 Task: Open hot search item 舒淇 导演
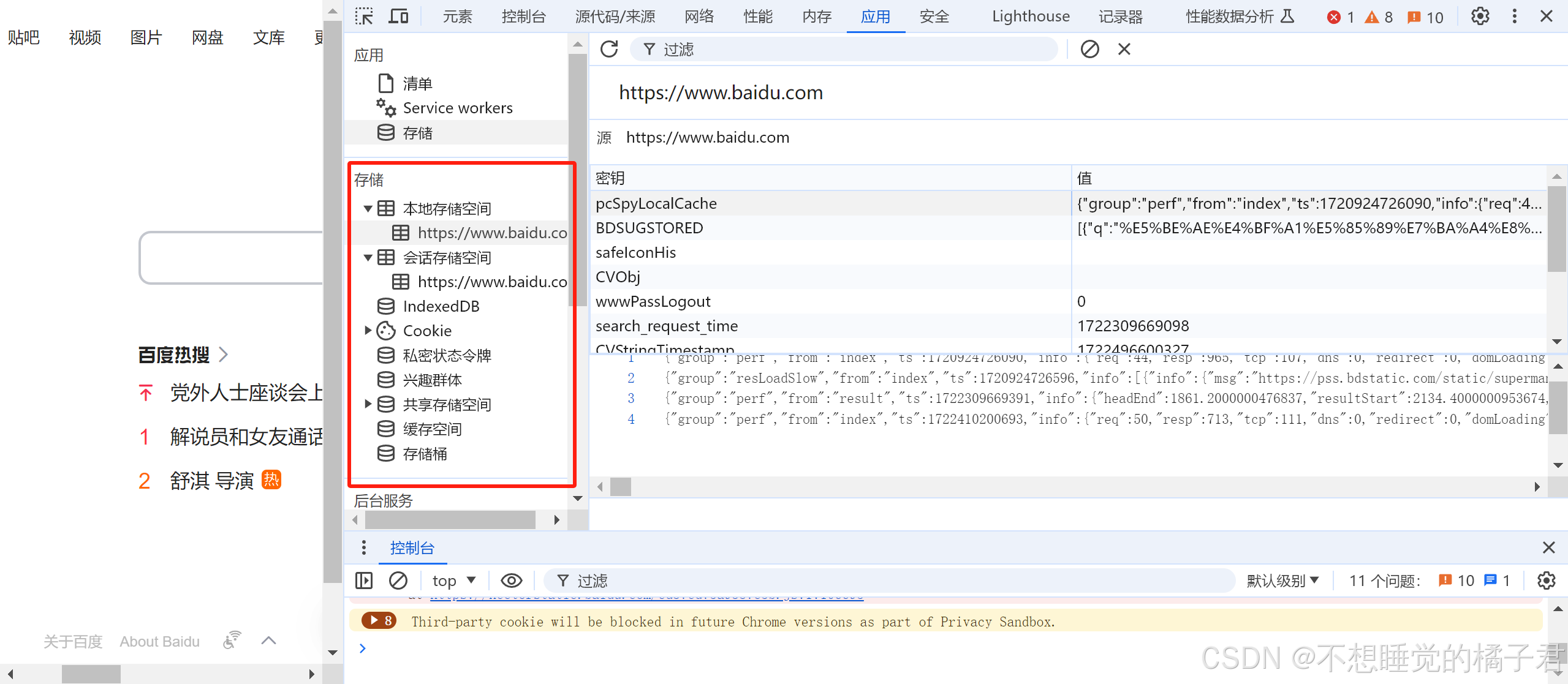(x=211, y=481)
